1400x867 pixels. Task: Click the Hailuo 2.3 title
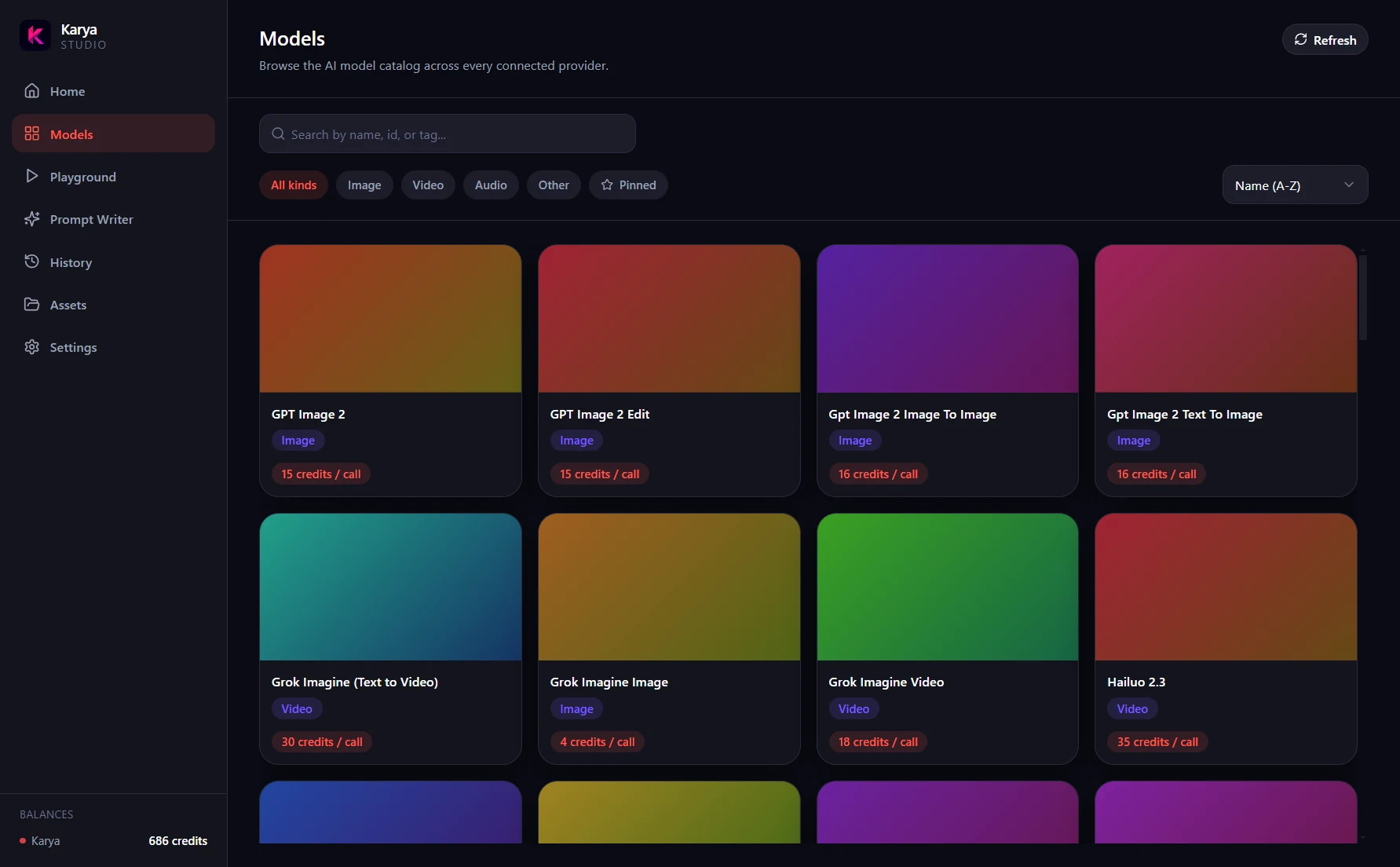1136,682
